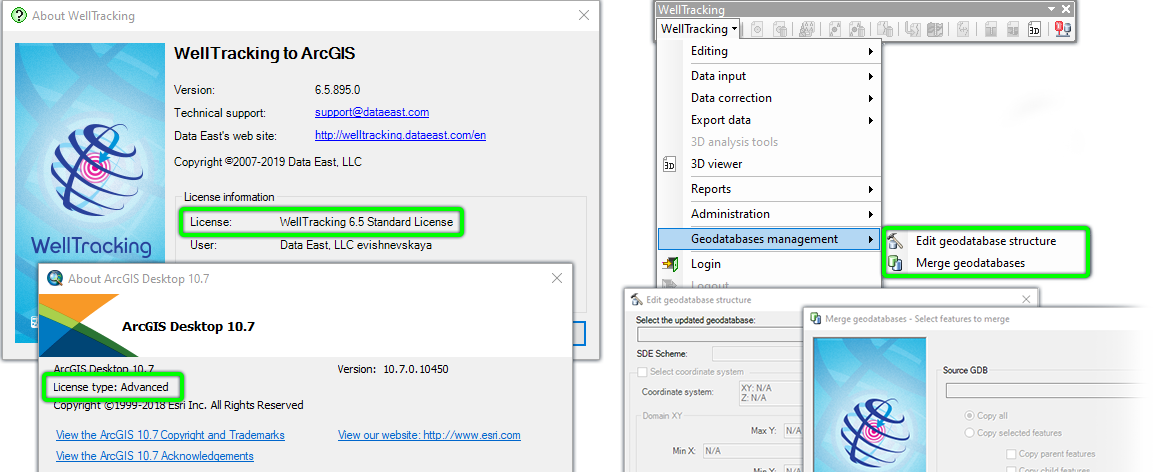Image resolution: width=1153 pixels, height=472 pixels.
Task: Click the page with horizontal arrows toolbar icon
Action: [x=963, y=29]
